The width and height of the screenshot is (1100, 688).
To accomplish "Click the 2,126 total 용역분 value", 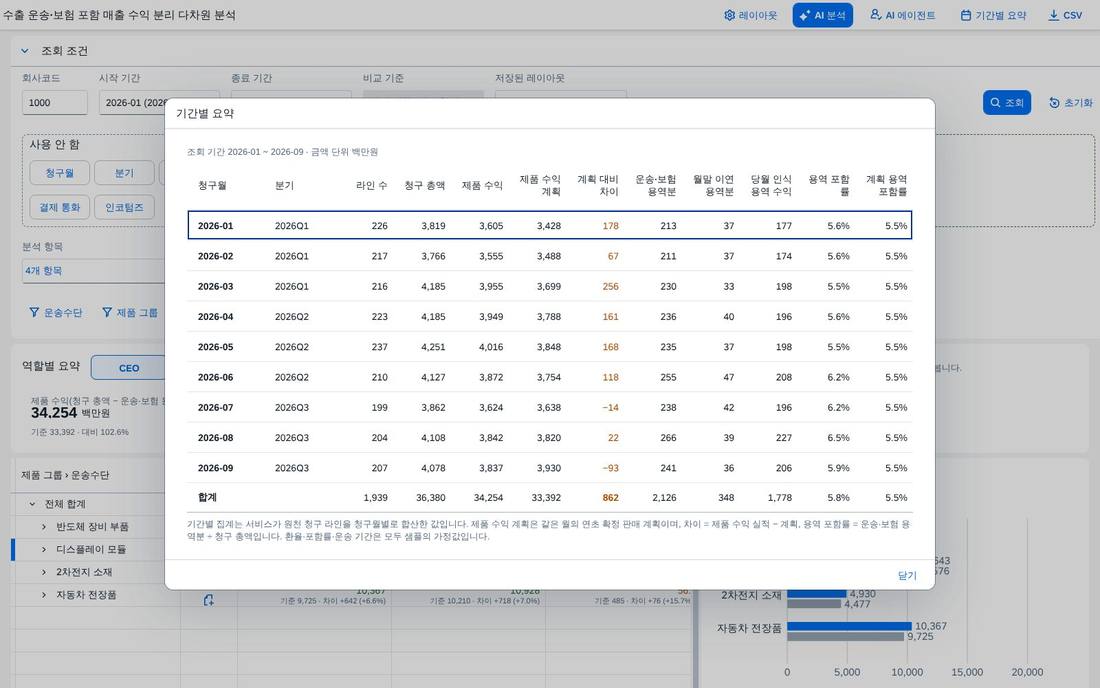I will (x=664, y=498).
